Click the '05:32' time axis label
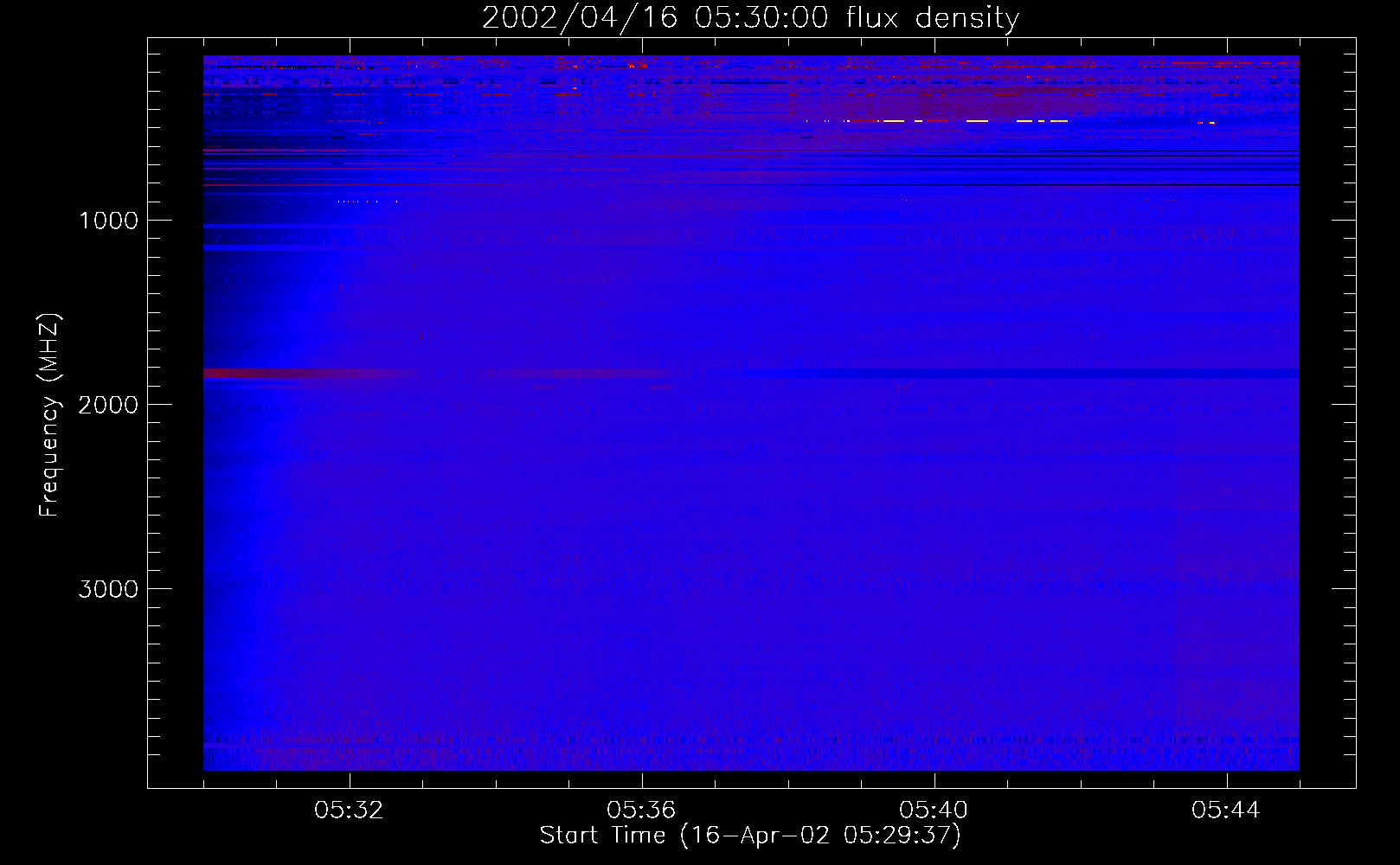Image resolution: width=1400 pixels, height=865 pixels. coord(349,811)
